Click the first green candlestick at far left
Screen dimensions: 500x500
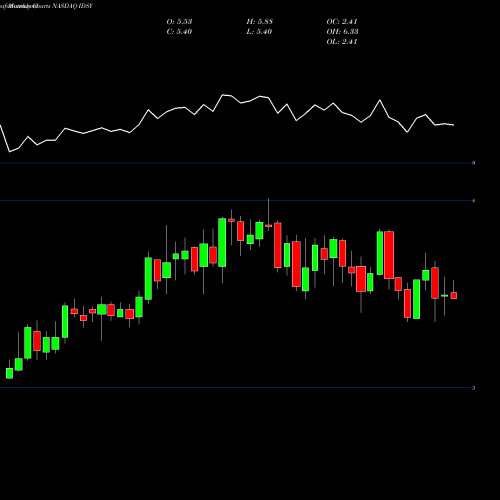point(10,373)
